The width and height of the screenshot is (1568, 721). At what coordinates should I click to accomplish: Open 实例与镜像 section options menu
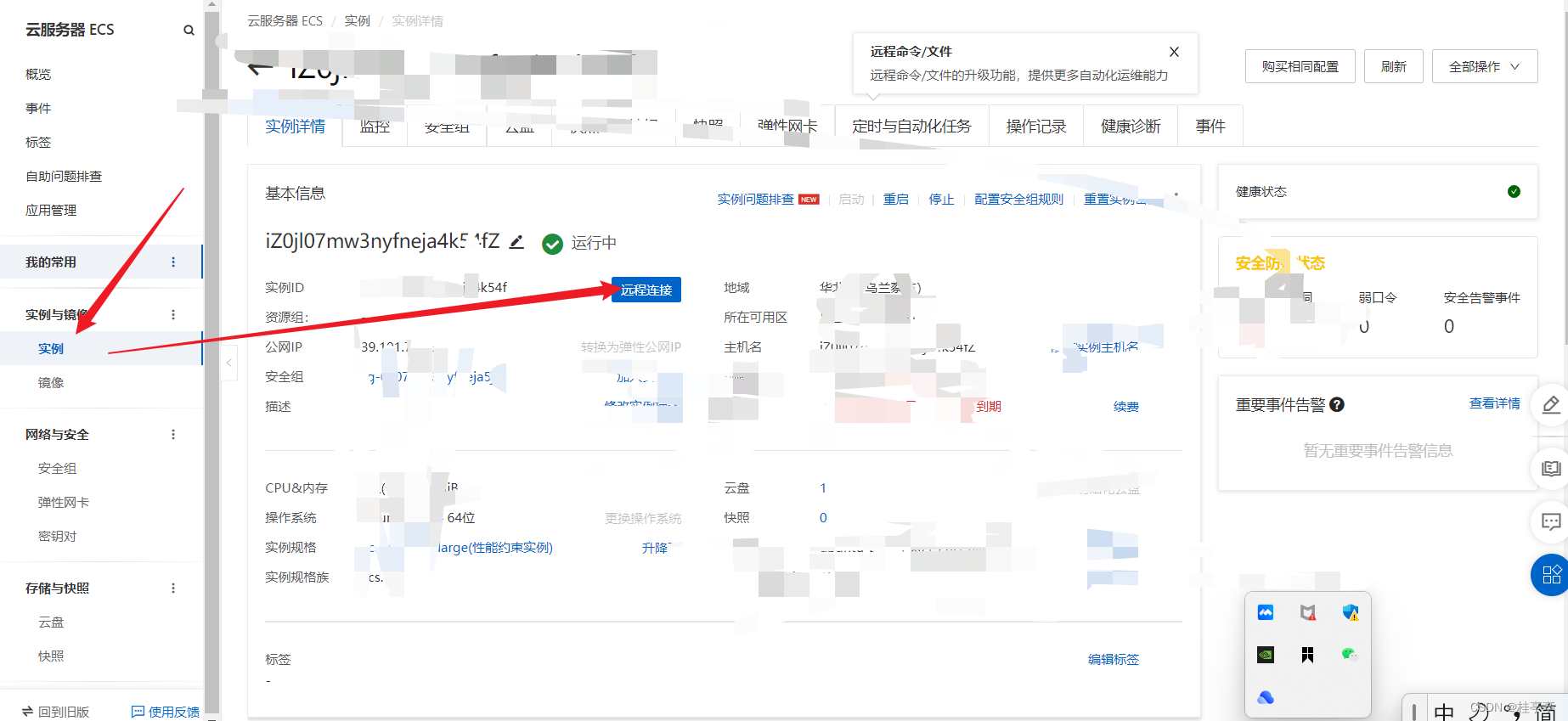pyautogui.click(x=173, y=315)
